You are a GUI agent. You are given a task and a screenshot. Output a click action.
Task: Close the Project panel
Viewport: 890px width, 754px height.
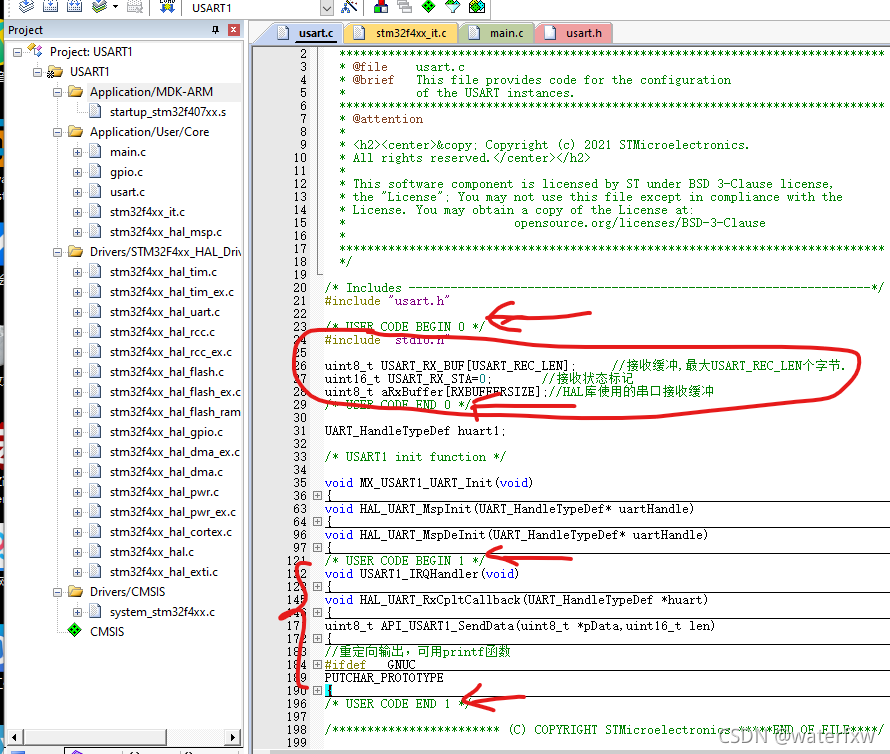(233, 30)
